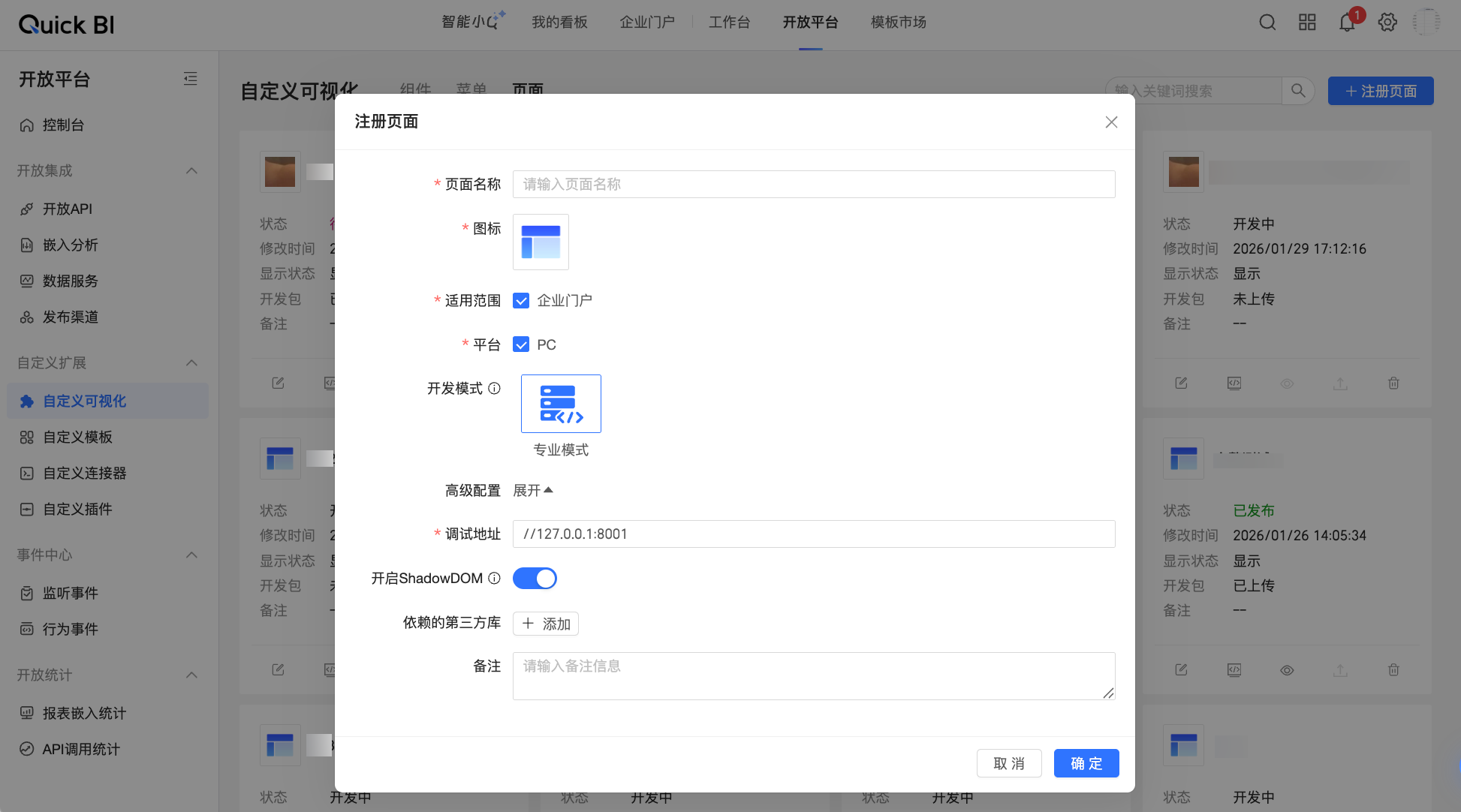This screenshot has height=812, width=1461.
Task: Click the 添加 third-party library button
Action: pyautogui.click(x=546, y=624)
